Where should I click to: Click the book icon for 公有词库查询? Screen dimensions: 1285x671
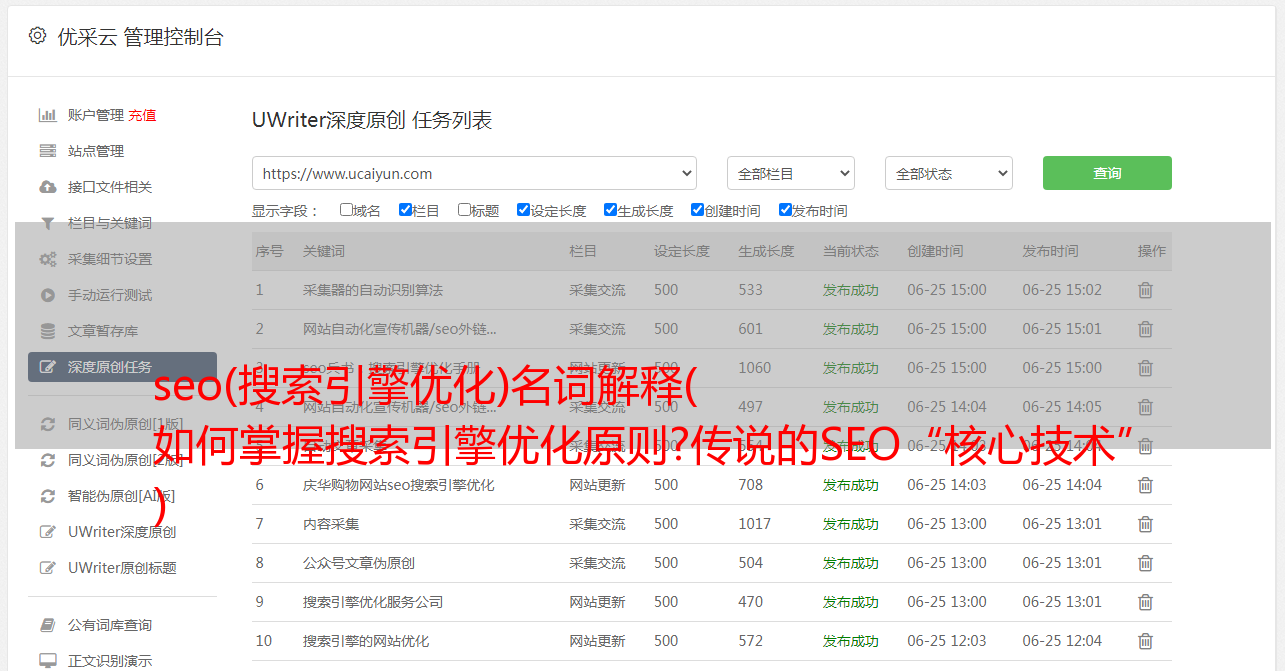[x=47, y=625]
